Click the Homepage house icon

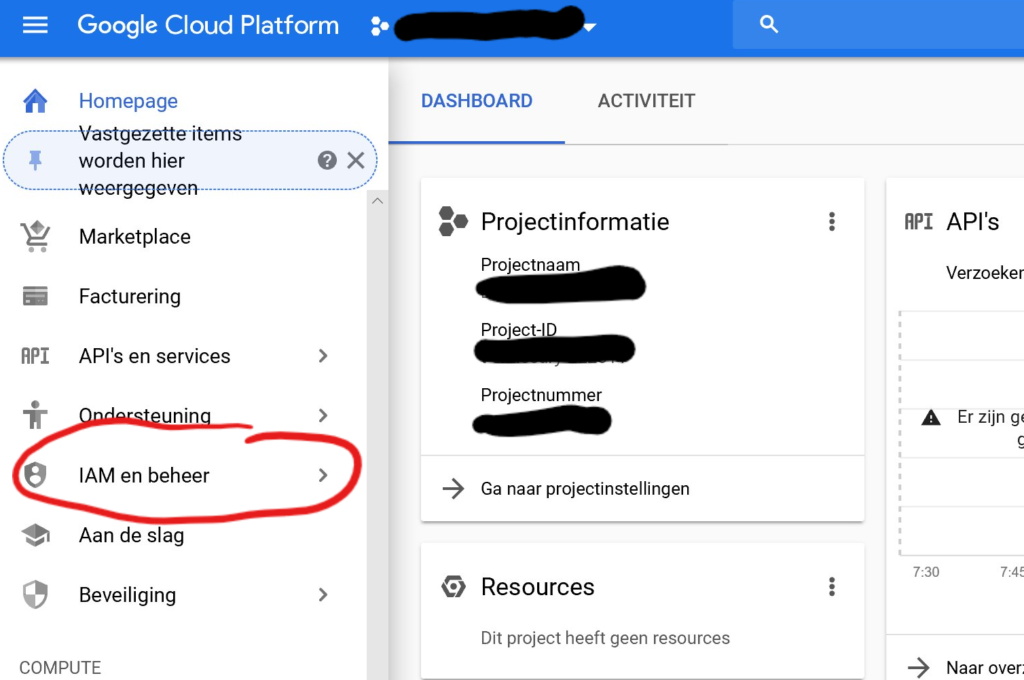point(35,101)
